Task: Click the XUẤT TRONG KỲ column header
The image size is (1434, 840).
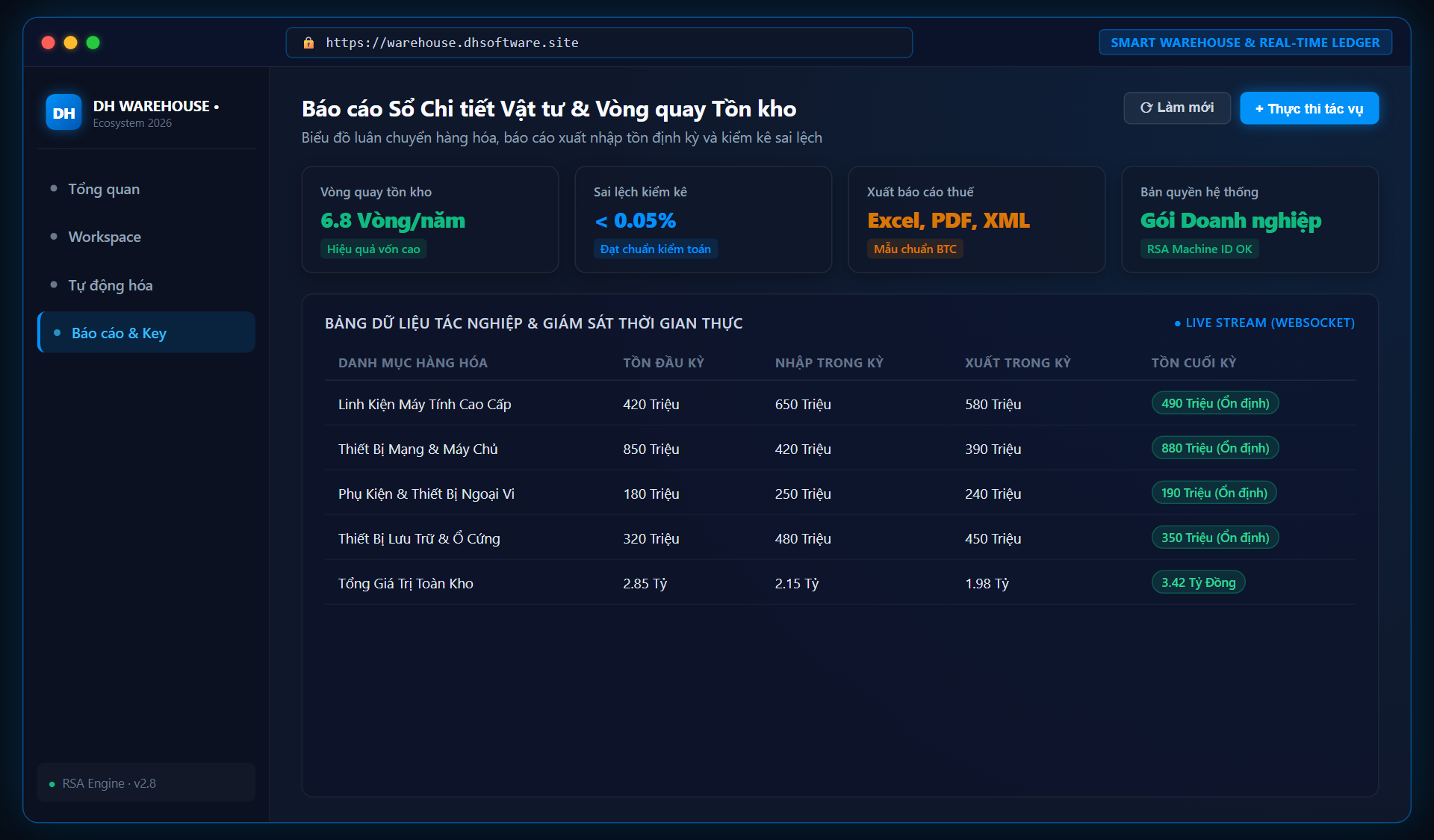Action: pyautogui.click(x=1018, y=363)
